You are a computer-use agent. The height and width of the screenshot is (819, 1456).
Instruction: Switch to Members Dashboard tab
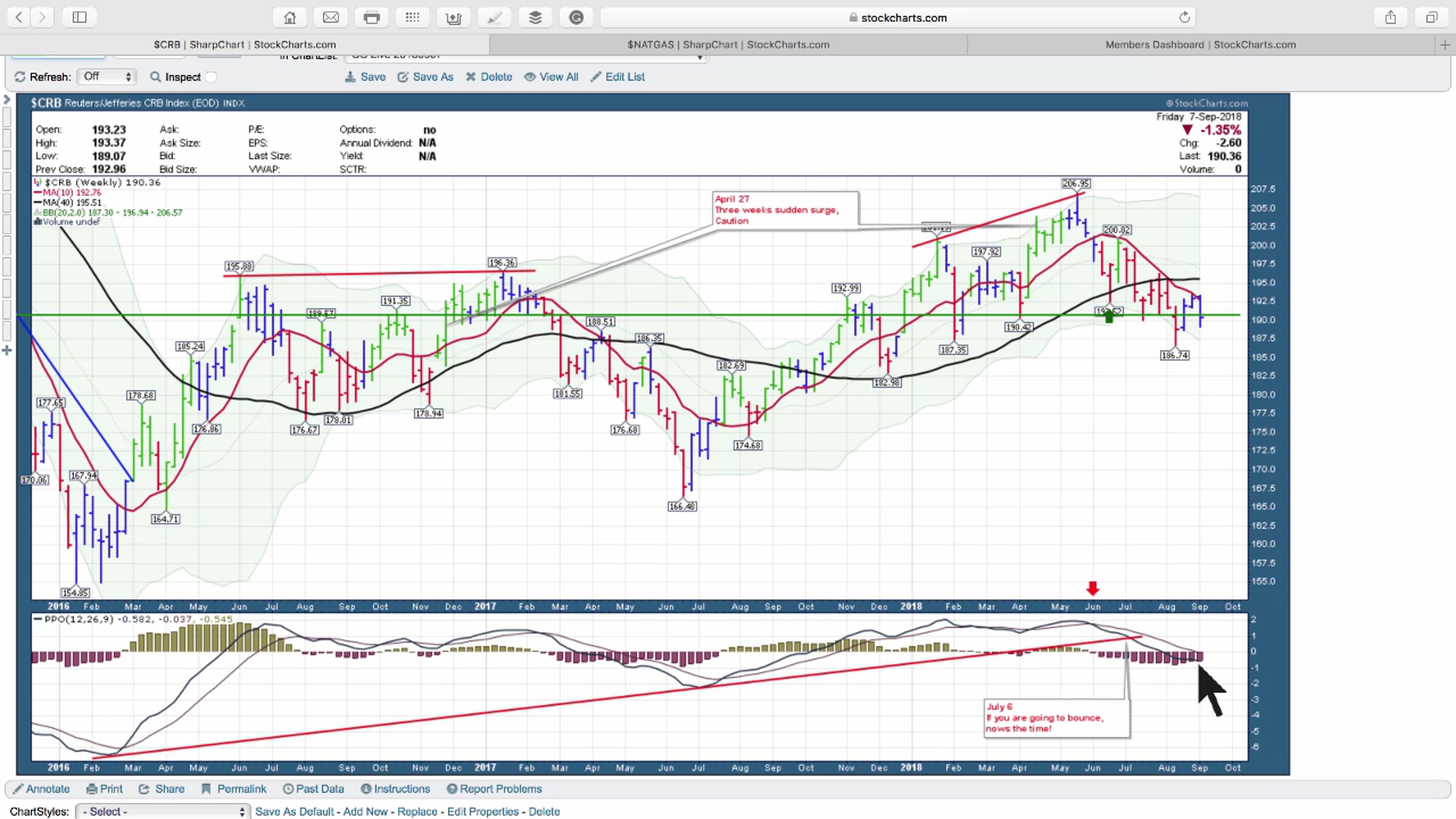click(1201, 44)
